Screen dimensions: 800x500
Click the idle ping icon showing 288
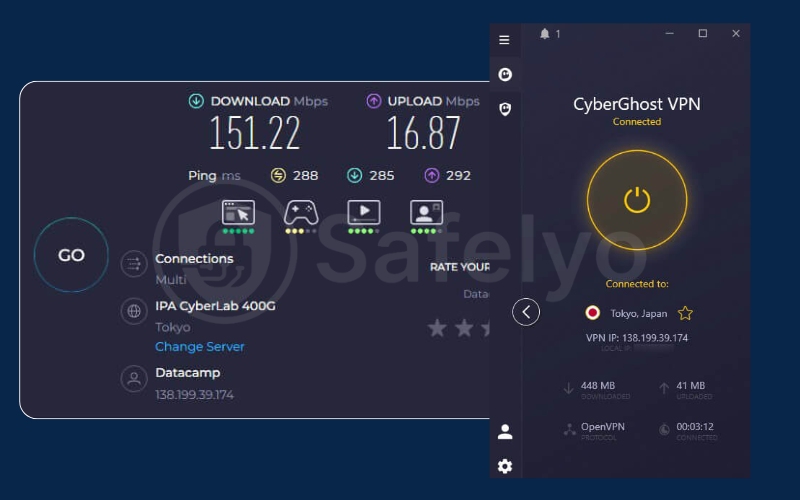(x=278, y=176)
